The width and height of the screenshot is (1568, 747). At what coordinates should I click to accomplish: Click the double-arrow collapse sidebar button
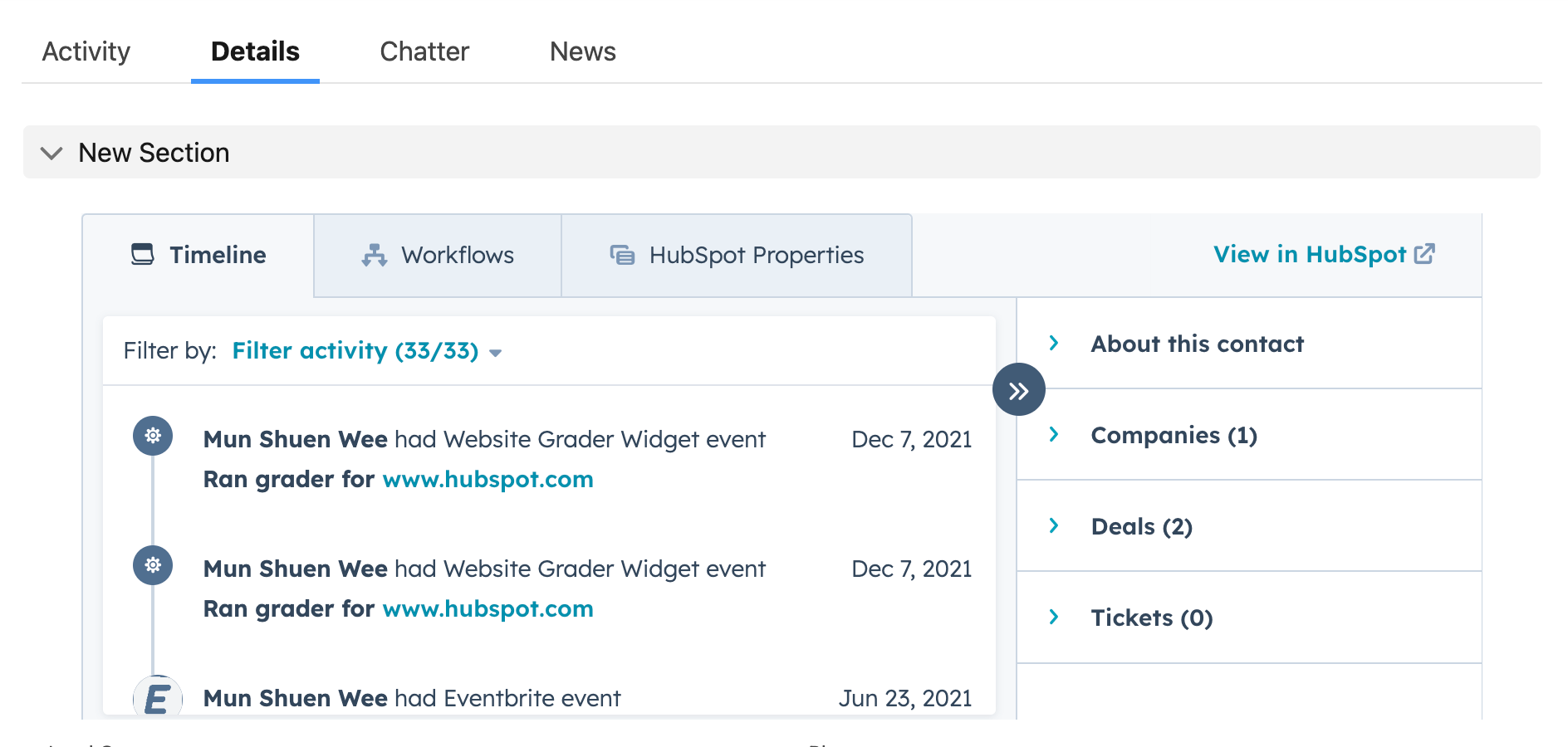click(1018, 390)
